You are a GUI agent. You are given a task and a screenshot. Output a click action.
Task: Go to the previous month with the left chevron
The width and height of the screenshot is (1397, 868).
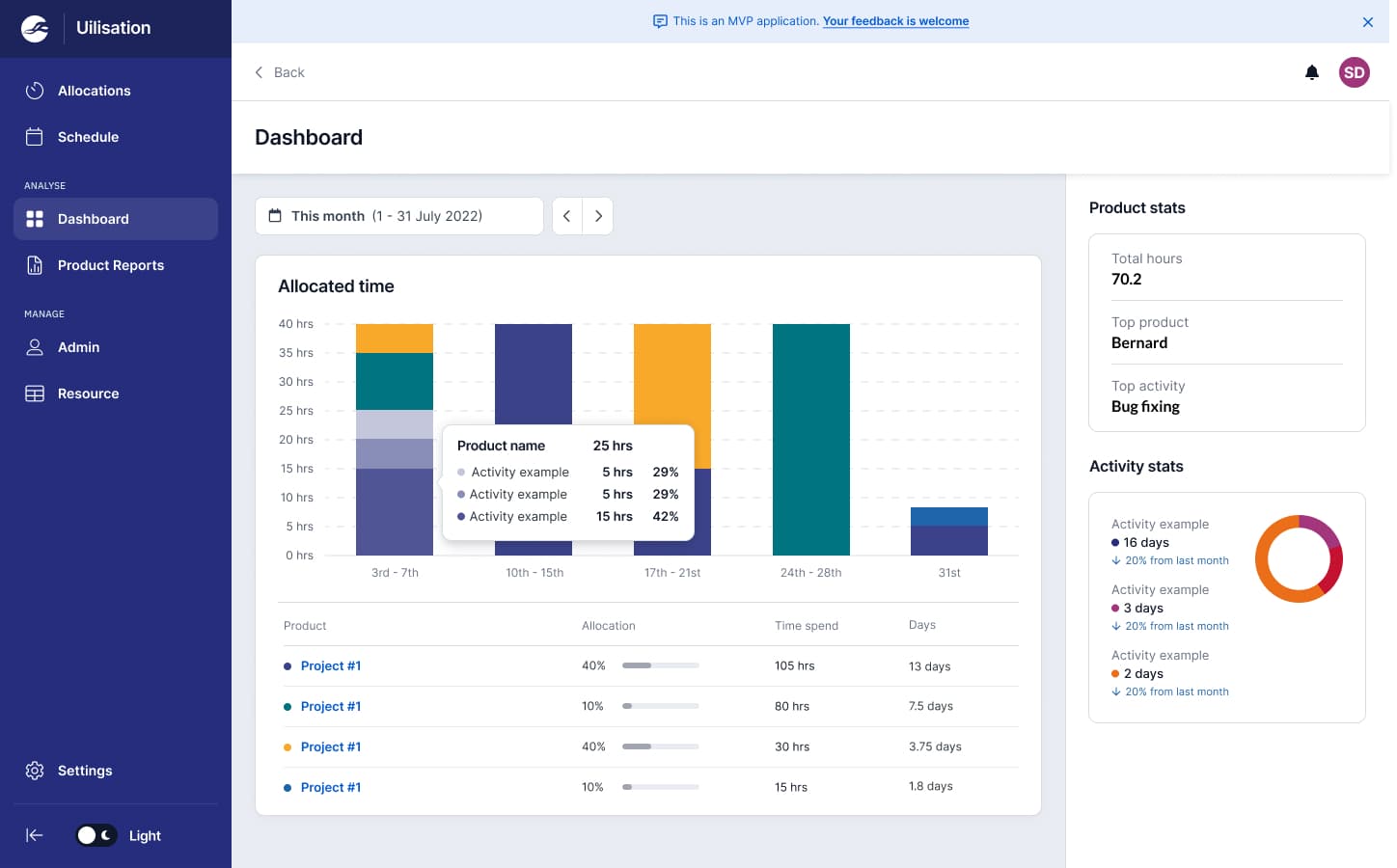pyautogui.click(x=567, y=216)
